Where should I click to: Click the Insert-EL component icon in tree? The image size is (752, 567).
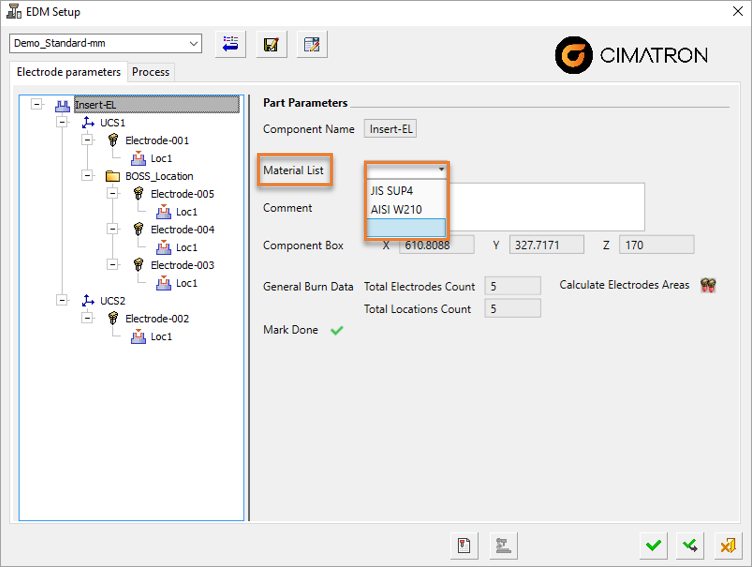click(x=62, y=105)
